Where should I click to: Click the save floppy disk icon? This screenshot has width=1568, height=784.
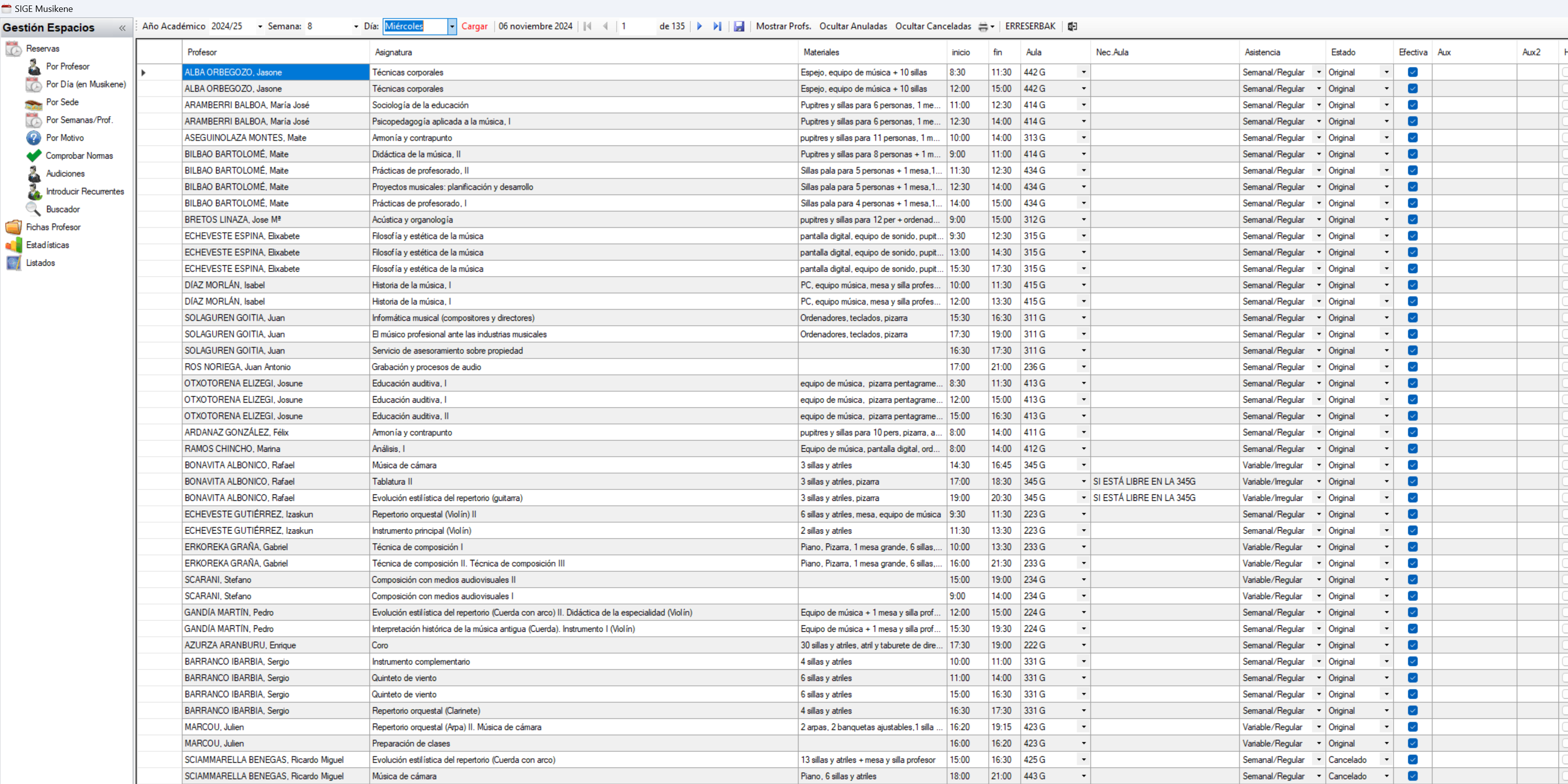point(738,26)
